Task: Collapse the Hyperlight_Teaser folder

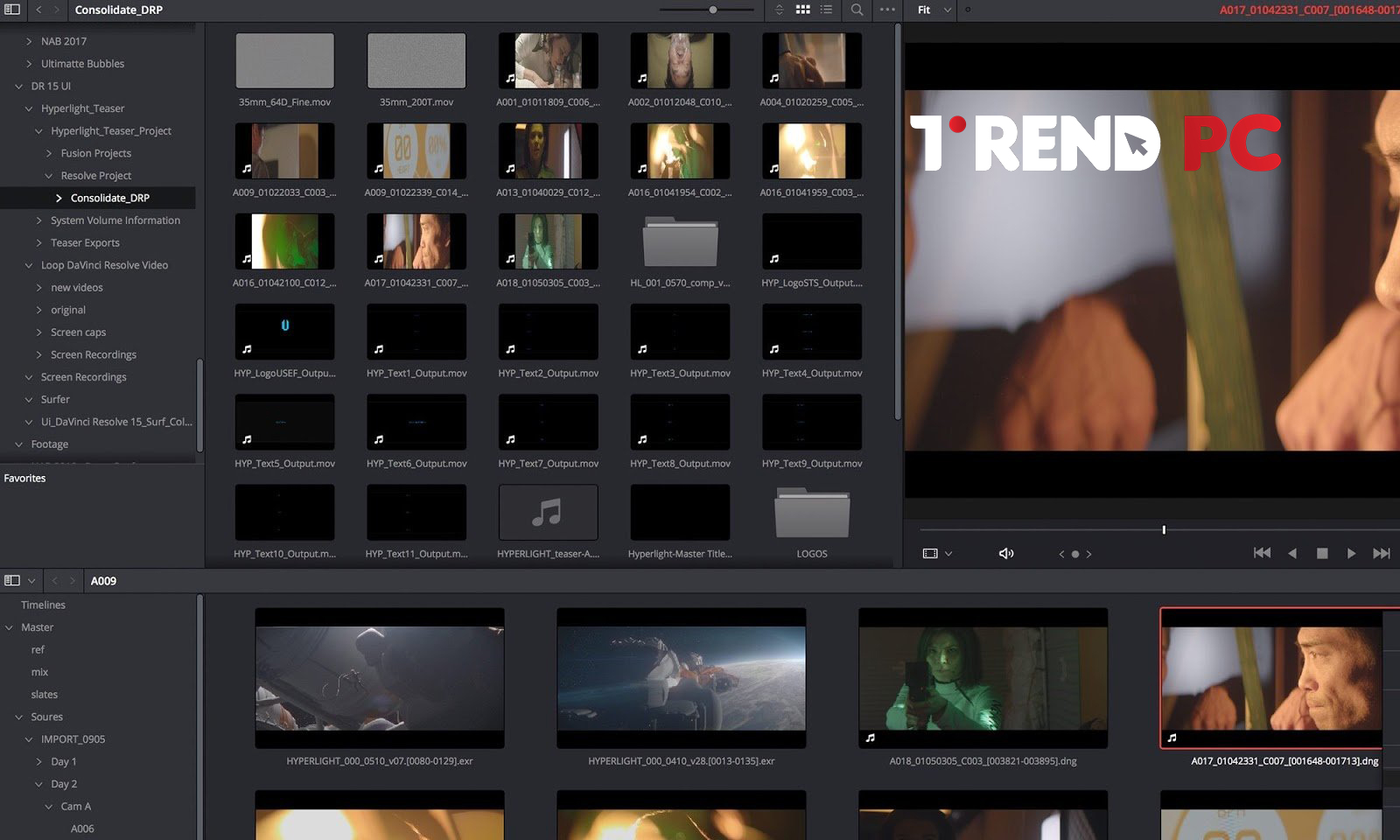Action: [29, 108]
